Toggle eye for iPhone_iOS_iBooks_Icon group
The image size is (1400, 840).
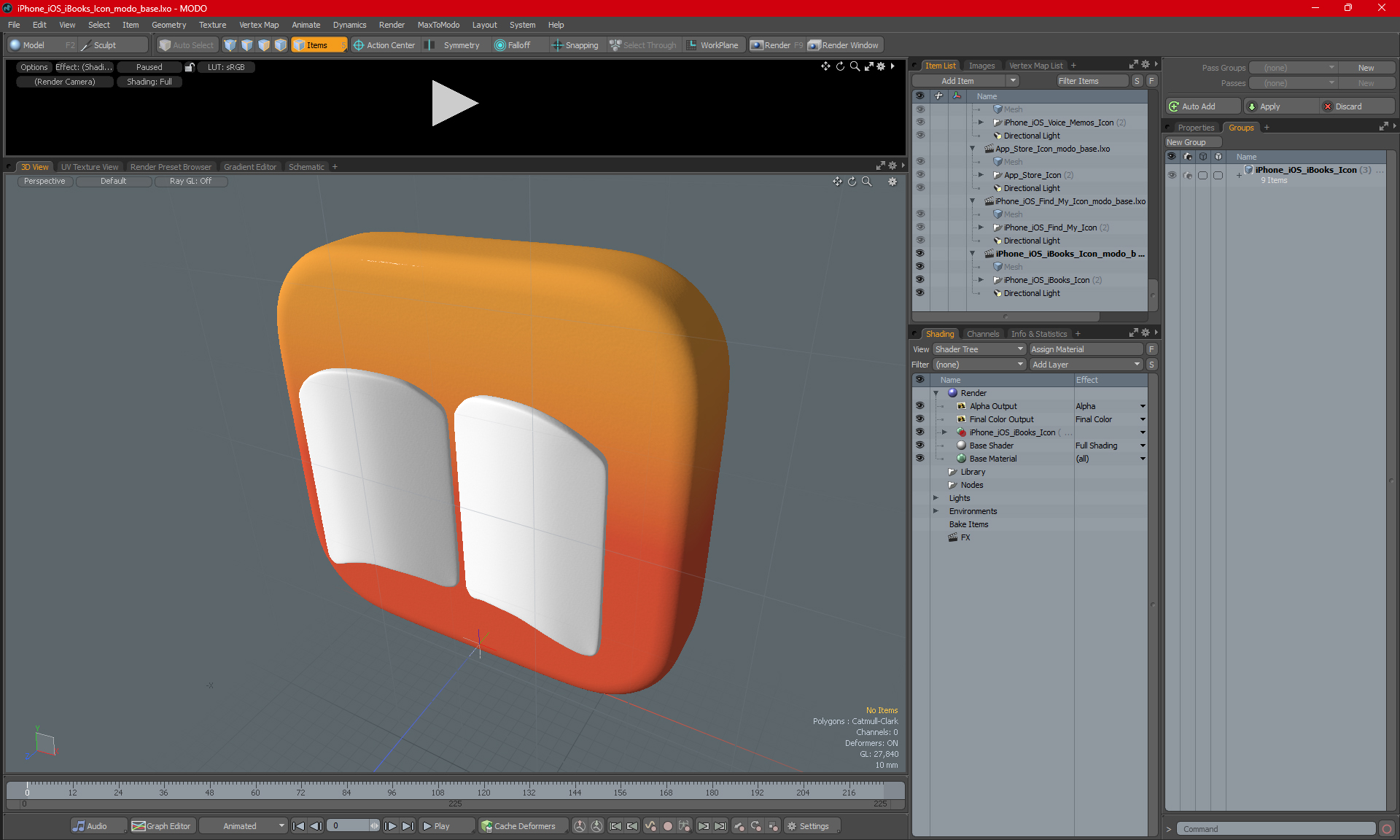click(1172, 175)
